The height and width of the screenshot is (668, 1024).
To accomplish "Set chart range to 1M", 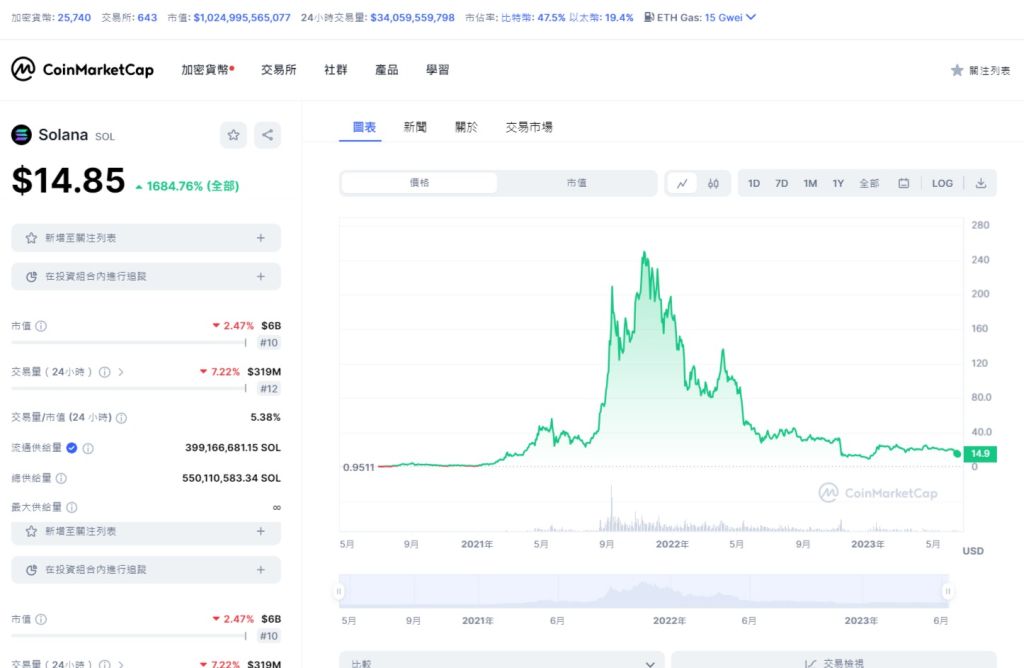I will (810, 183).
